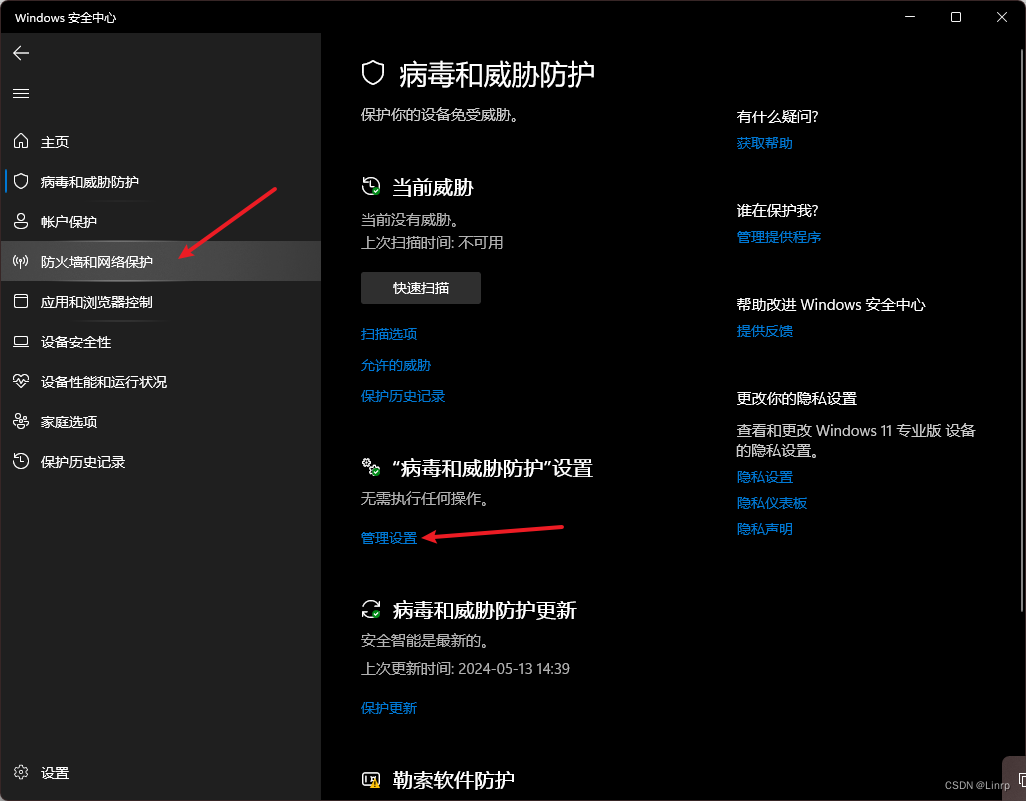Open 隐私设置 link
The image size is (1026, 801).
pyautogui.click(x=764, y=477)
